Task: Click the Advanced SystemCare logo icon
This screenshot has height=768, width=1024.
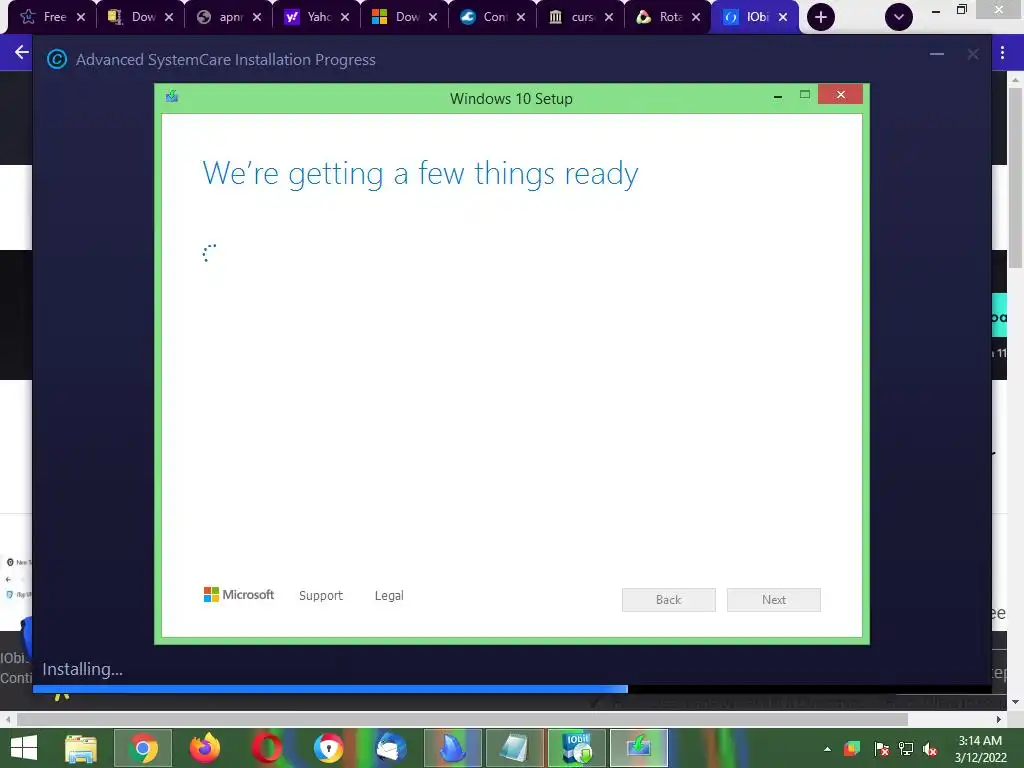Action: coord(57,59)
